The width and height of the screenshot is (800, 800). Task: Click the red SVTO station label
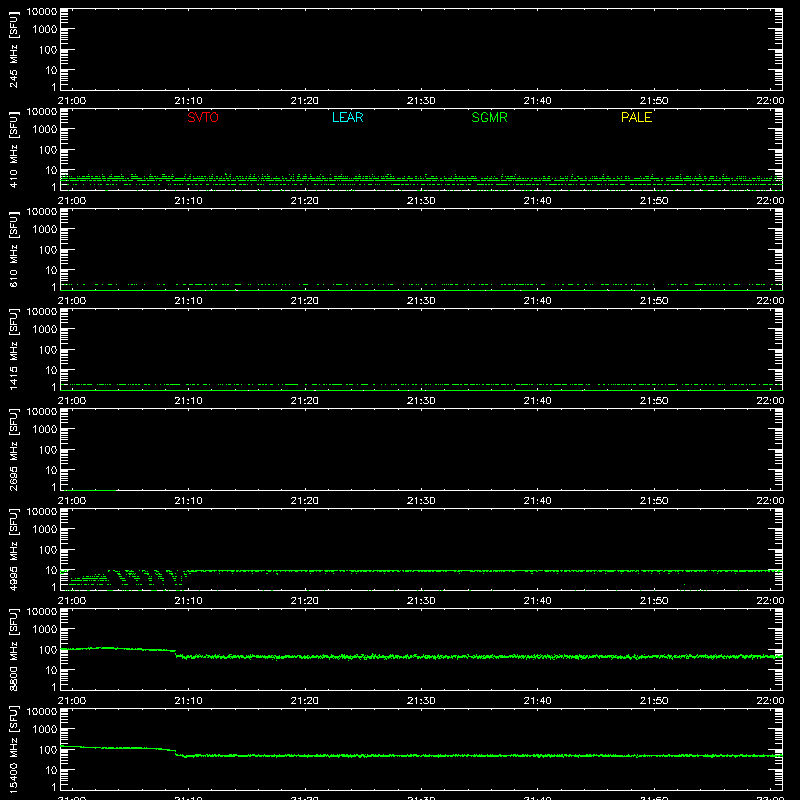tap(203, 117)
